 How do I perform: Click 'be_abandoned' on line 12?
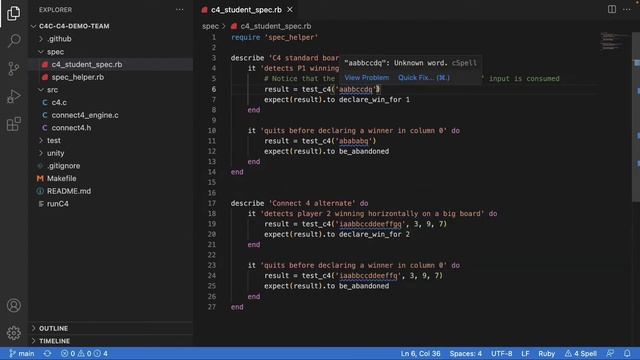coord(364,151)
